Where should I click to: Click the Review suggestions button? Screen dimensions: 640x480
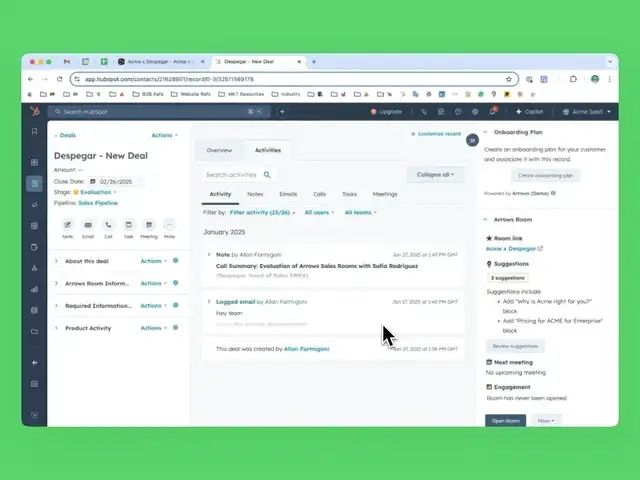515,346
